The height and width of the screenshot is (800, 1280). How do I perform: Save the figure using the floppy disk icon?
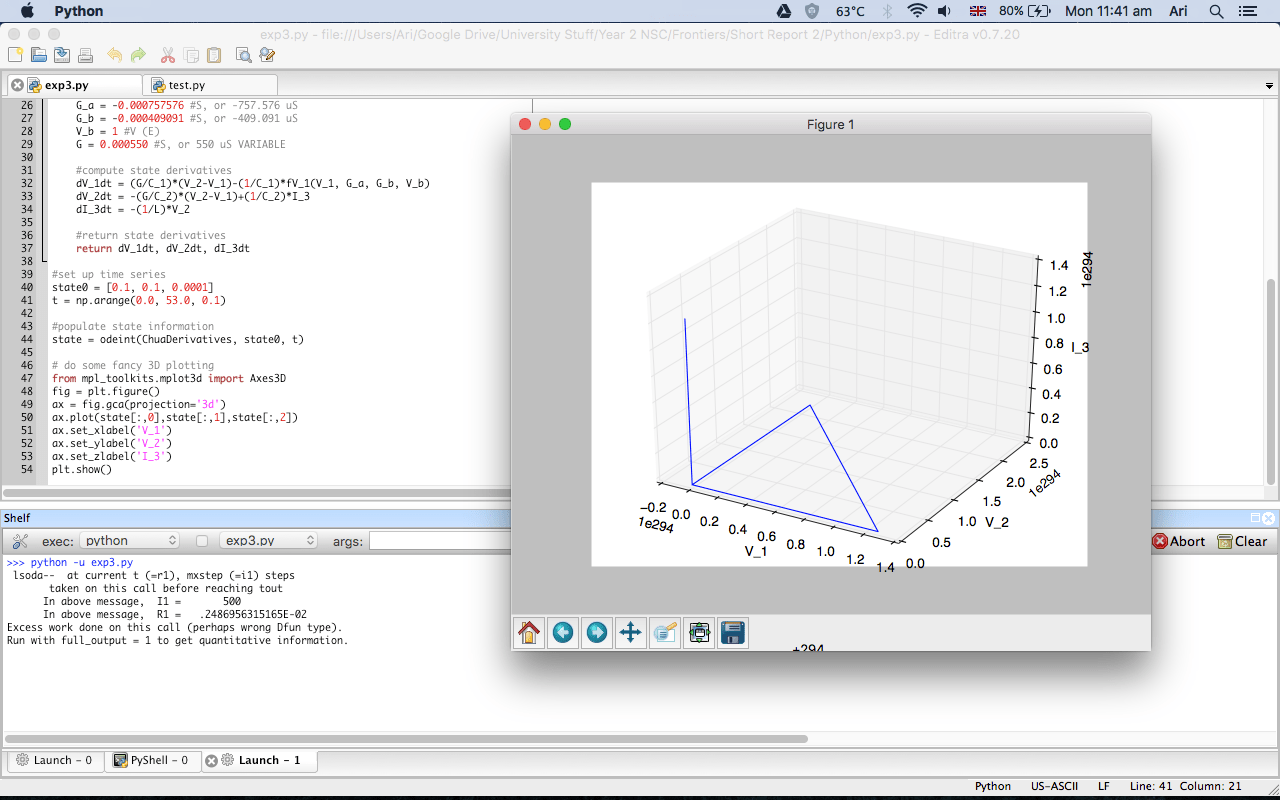pos(733,632)
